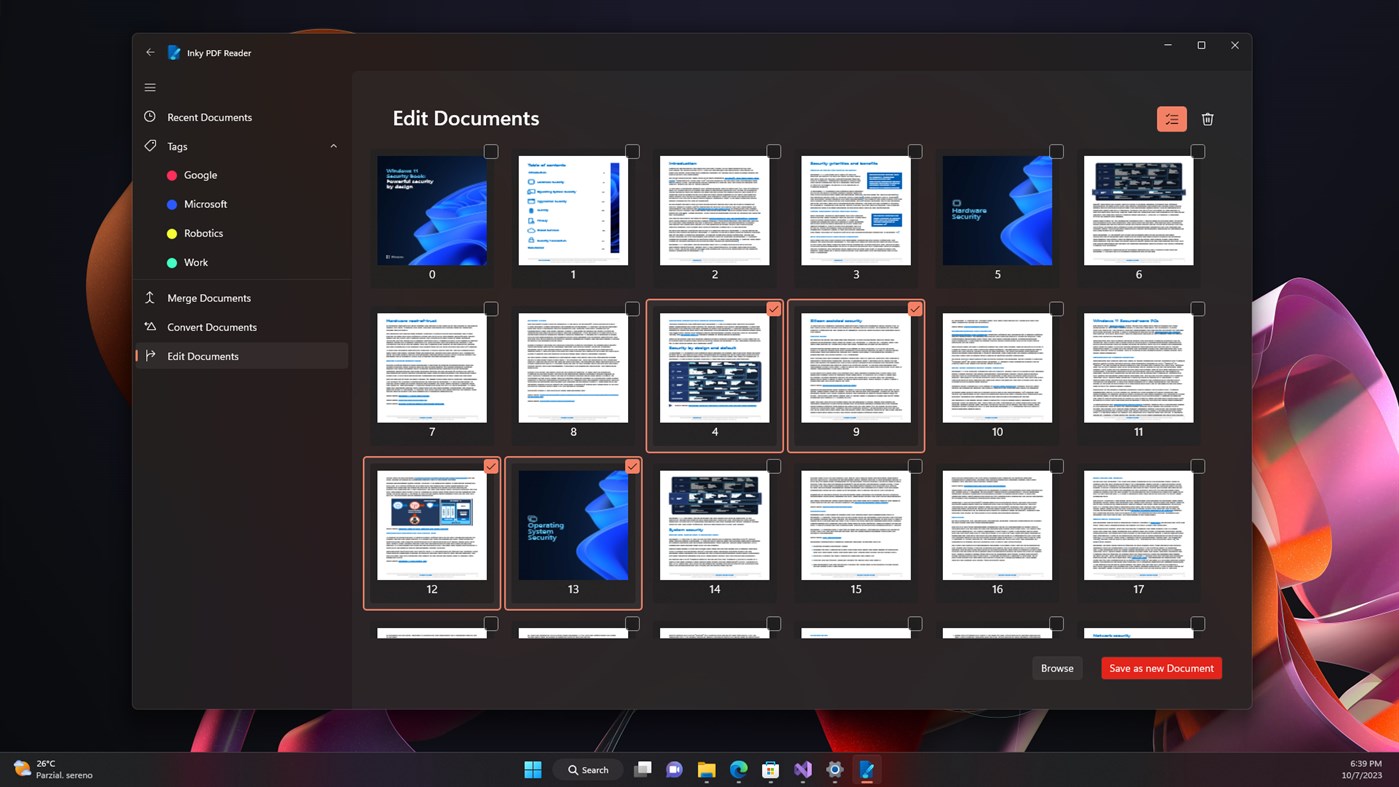Click the Merge Documents icon
This screenshot has height=787, width=1399.
[150, 297]
